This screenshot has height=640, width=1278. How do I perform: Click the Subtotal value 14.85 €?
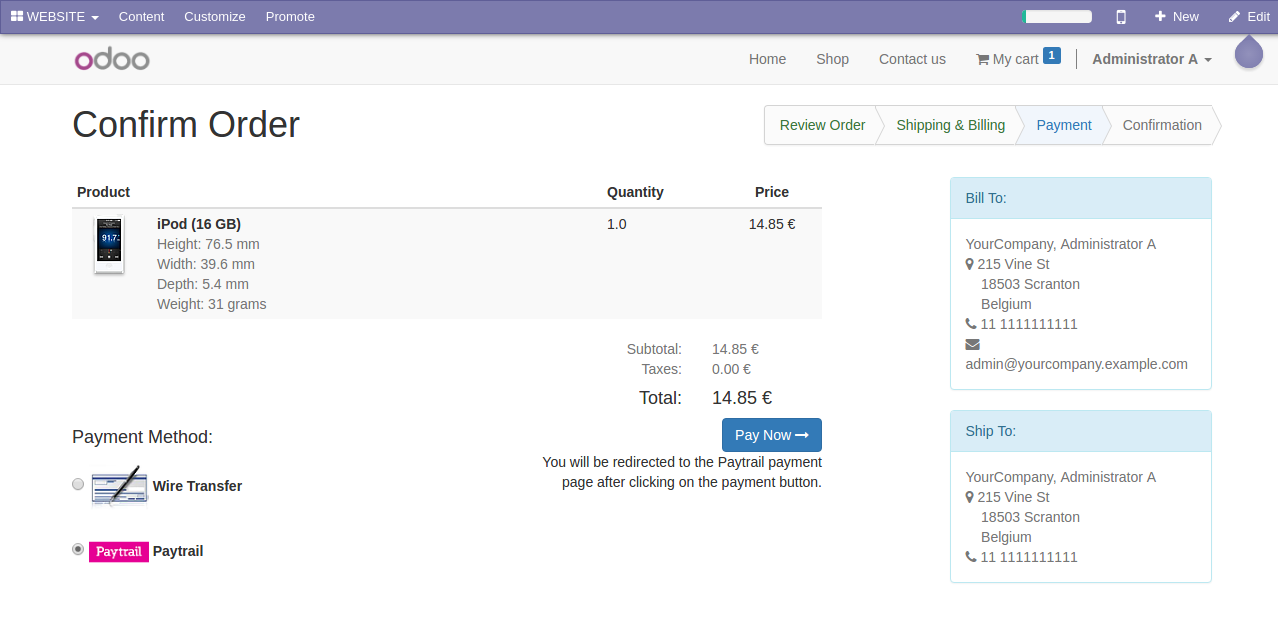pyautogui.click(x=735, y=349)
